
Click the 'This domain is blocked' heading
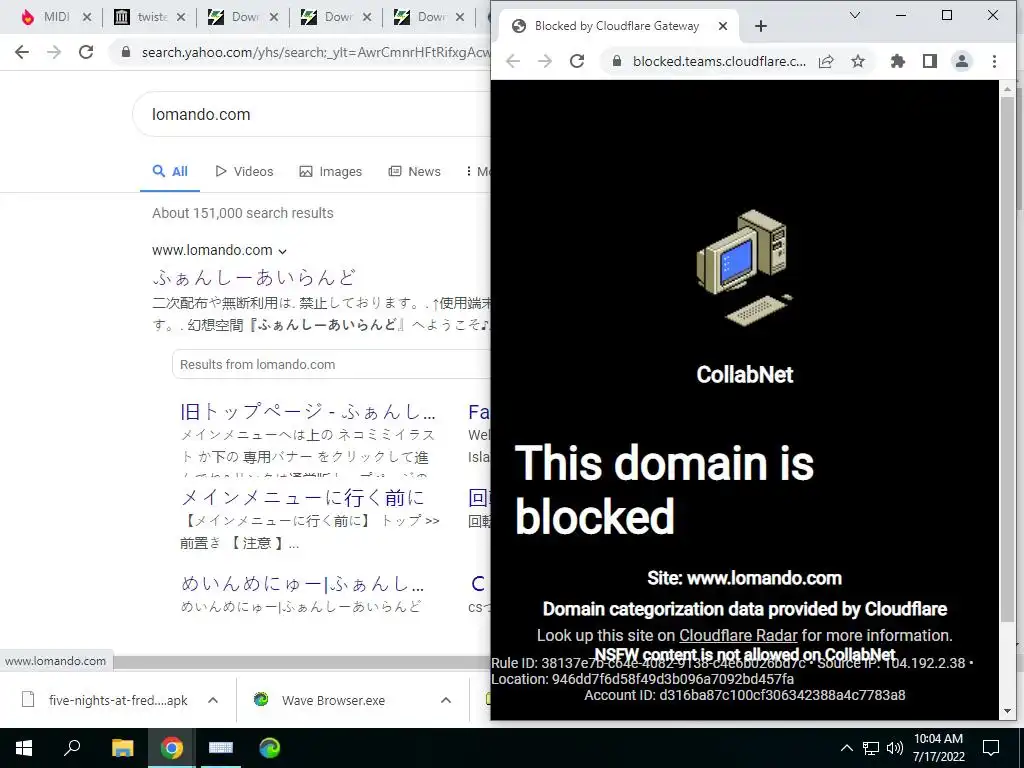click(664, 489)
